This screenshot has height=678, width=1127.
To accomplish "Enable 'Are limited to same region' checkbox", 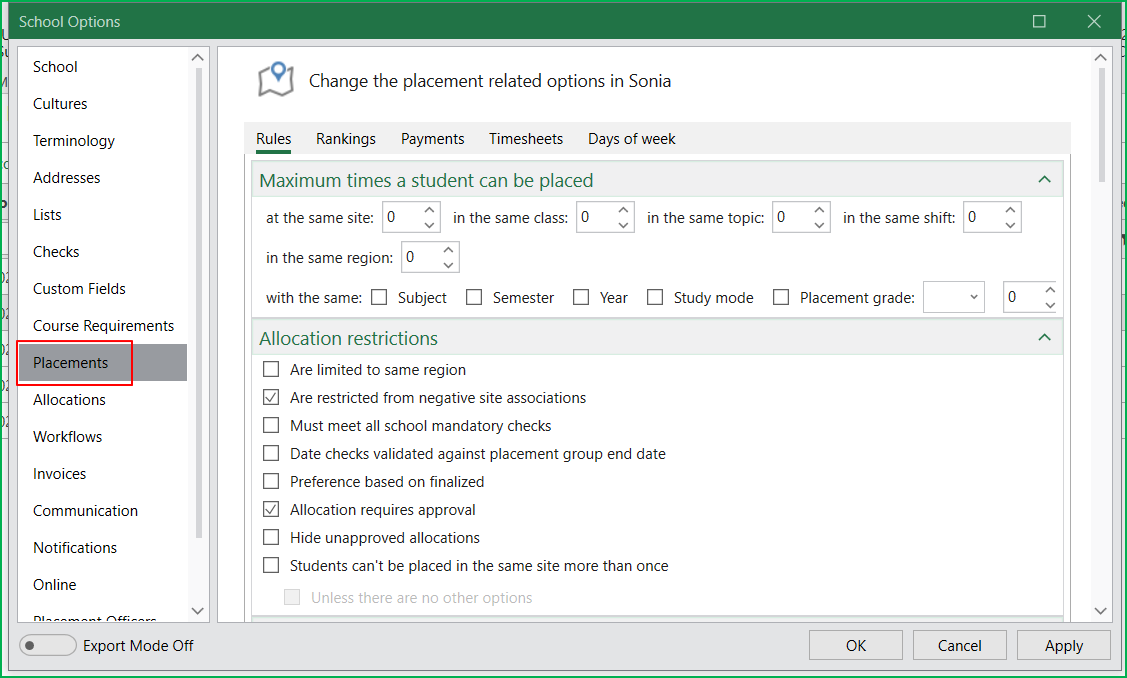I will point(271,370).
